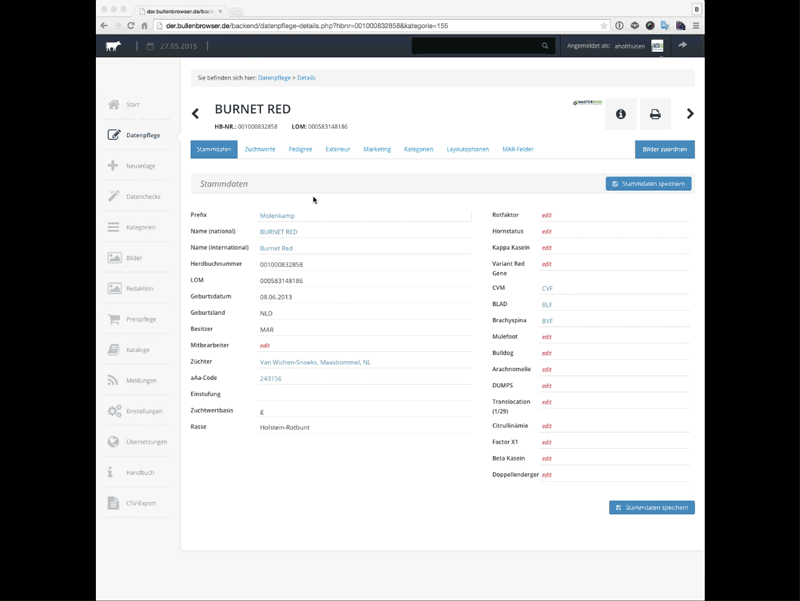Image resolution: width=800 pixels, height=601 pixels.
Task: Switch to the Pedigree tab
Action: [x=300, y=149]
